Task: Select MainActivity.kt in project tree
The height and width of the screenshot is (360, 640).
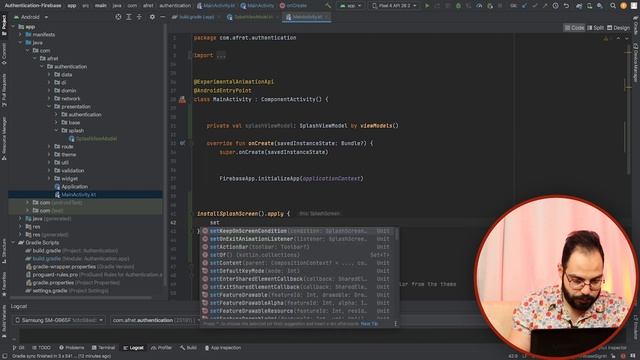Action: pos(85,195)
